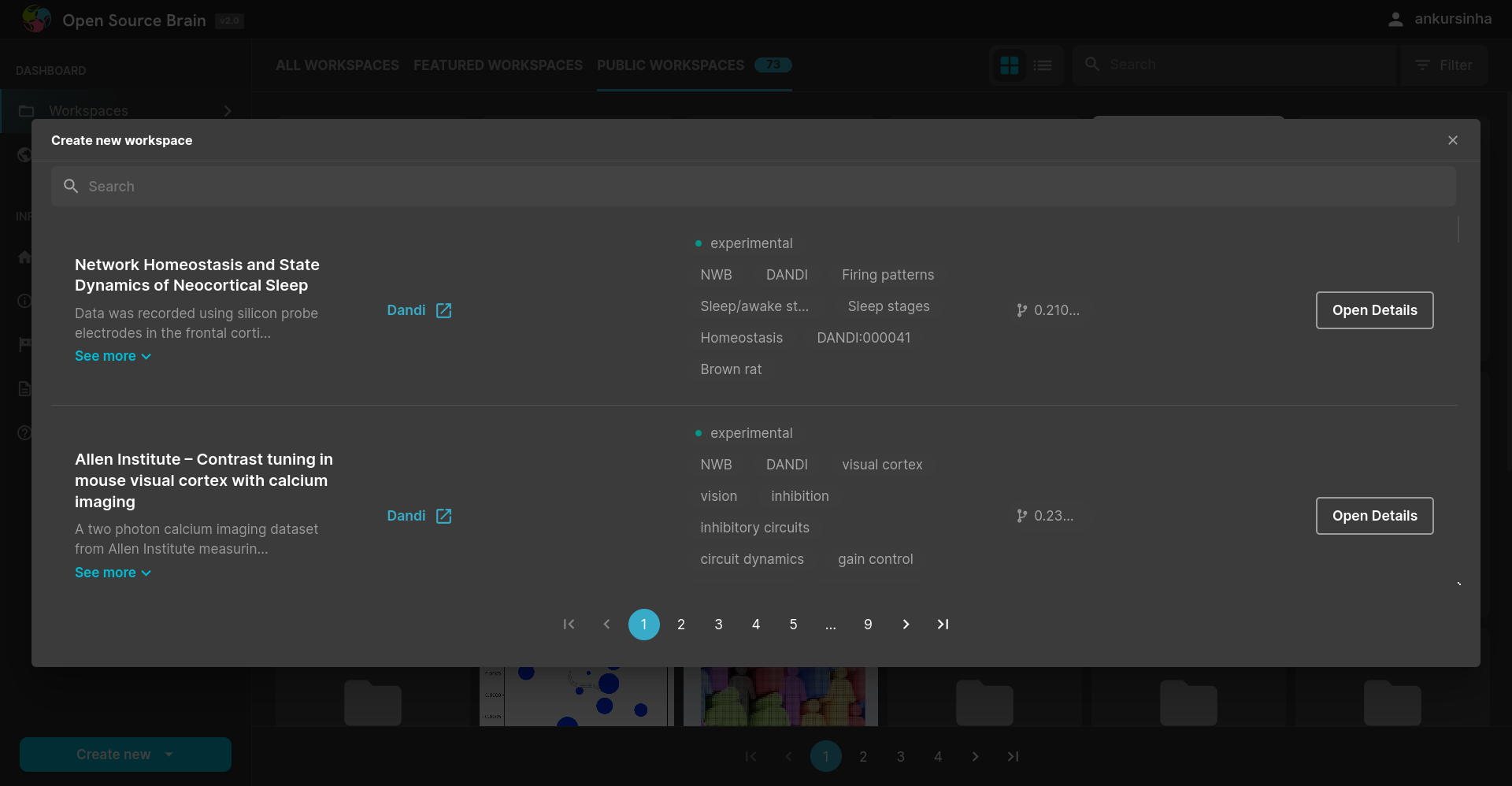The image size is (1512, 786).
Task: Click the dialog list scrollbar
Action: pos(1458,230)
